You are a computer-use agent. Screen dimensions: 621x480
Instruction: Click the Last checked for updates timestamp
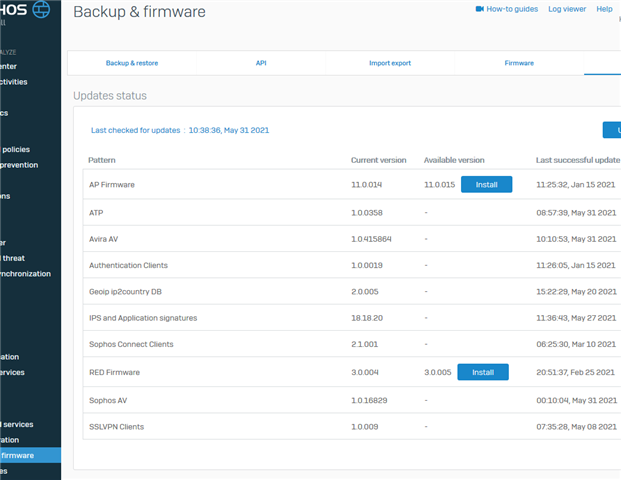pyautogui.click(x=229, y=130)
